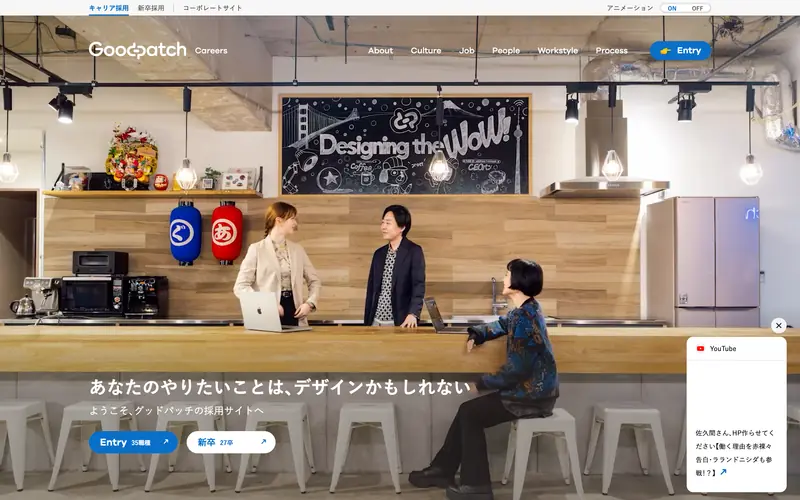Open the Process menu item
This screenshot has width=800, height=500.
tap(611, 51)
